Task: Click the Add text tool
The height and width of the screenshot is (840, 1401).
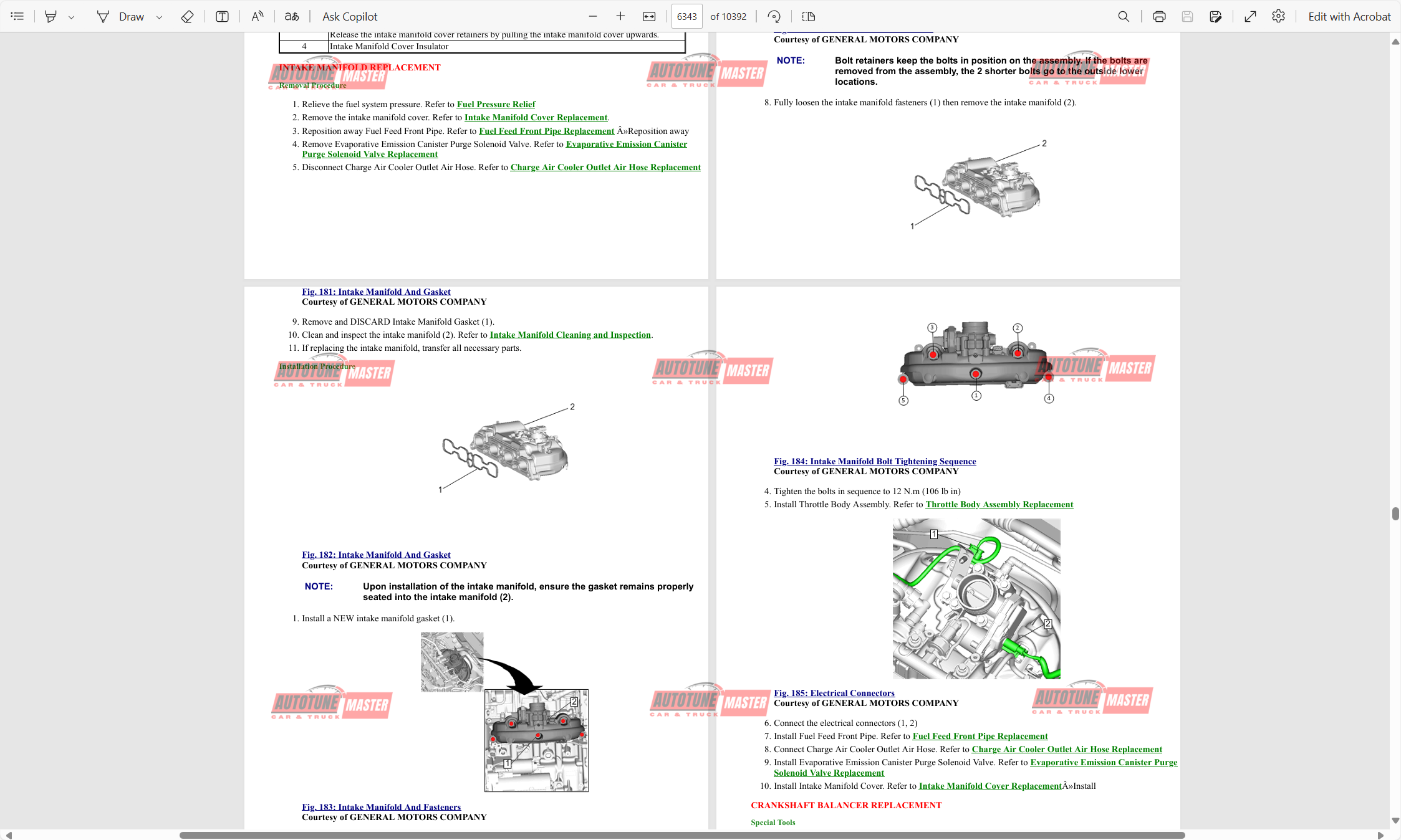Action: [222, 16]
